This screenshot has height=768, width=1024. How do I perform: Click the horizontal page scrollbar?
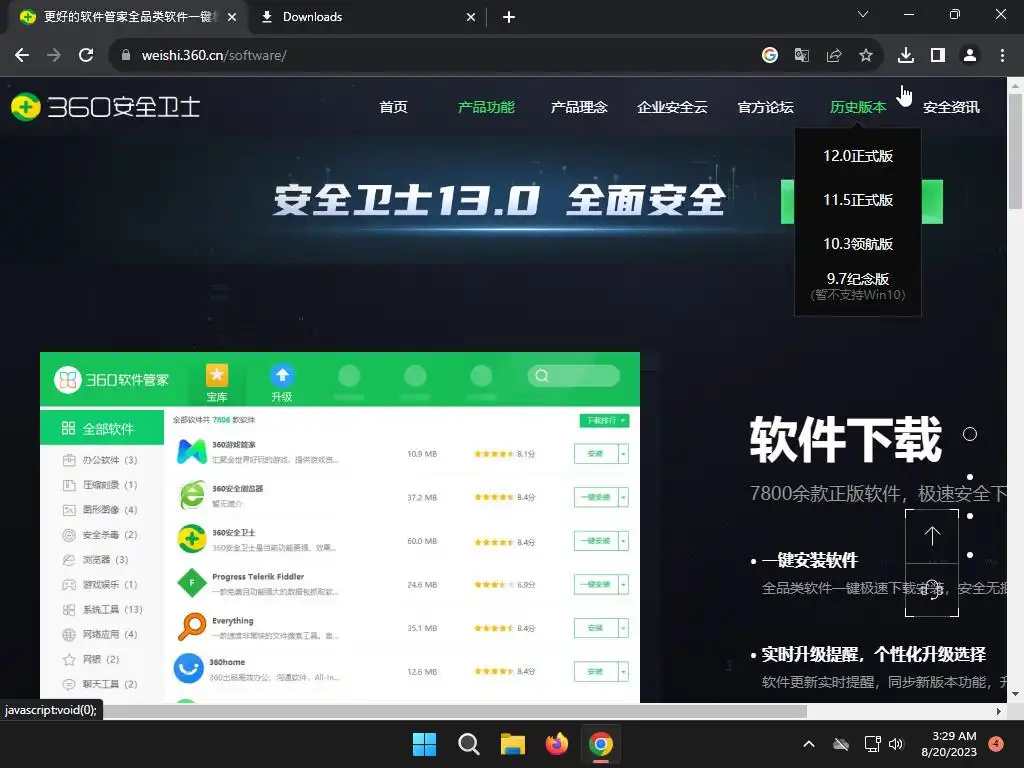click(455, 711)
